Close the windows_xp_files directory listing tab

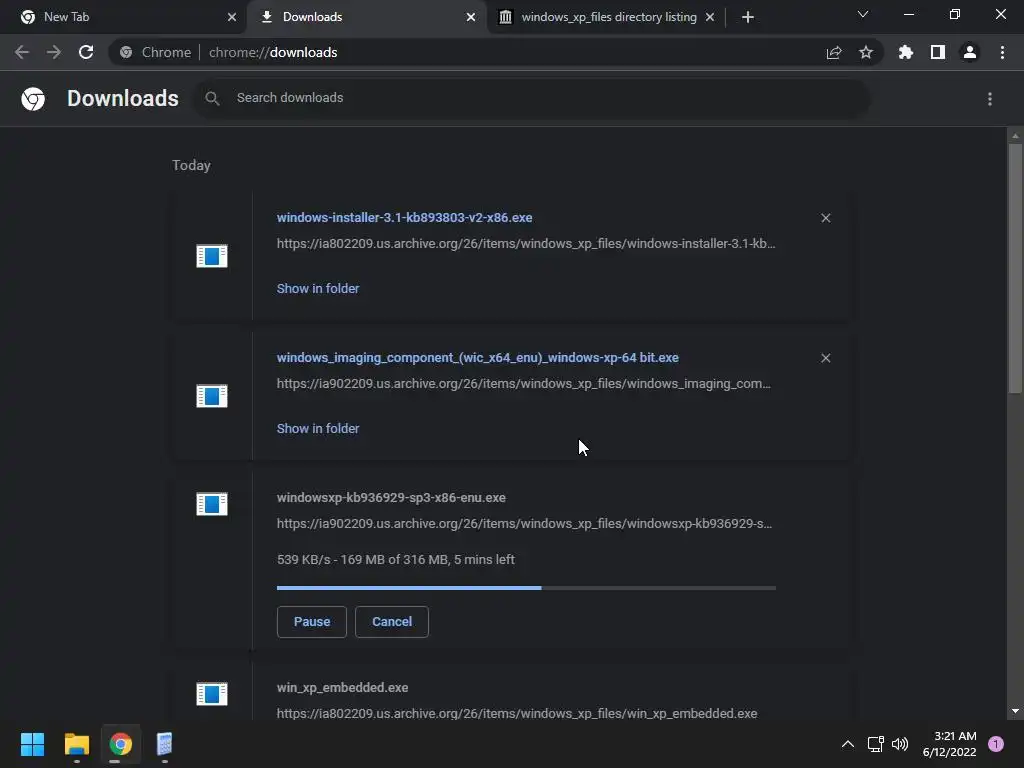710,17
